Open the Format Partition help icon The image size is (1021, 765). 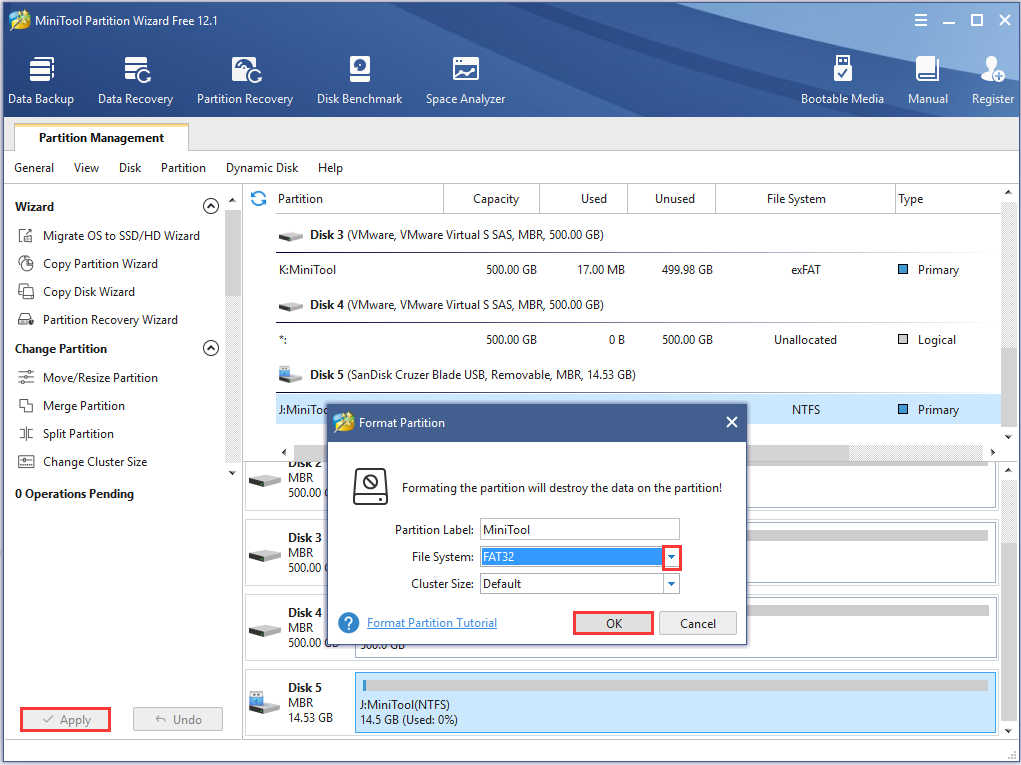coord(348,623)
